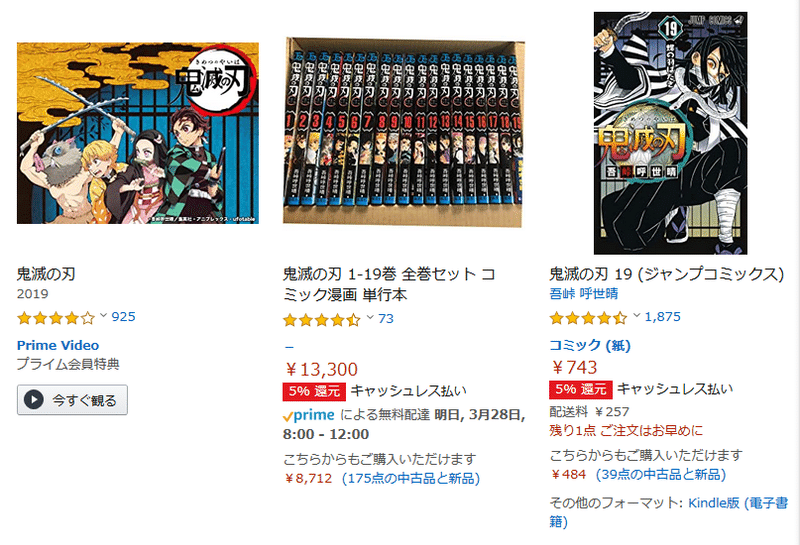Image resolution: width=800 pixels, height=545 pixels.
Task: Click the play icon in 今すぐ観る button
Action: [34, 400]
